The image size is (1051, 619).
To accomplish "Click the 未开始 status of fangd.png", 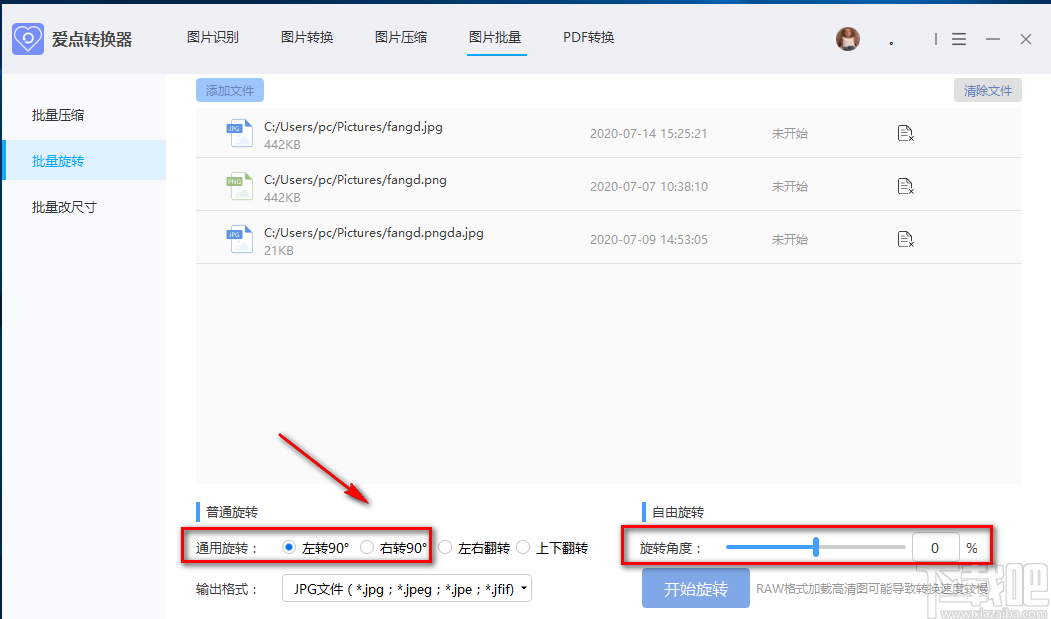I will point(790,186).
